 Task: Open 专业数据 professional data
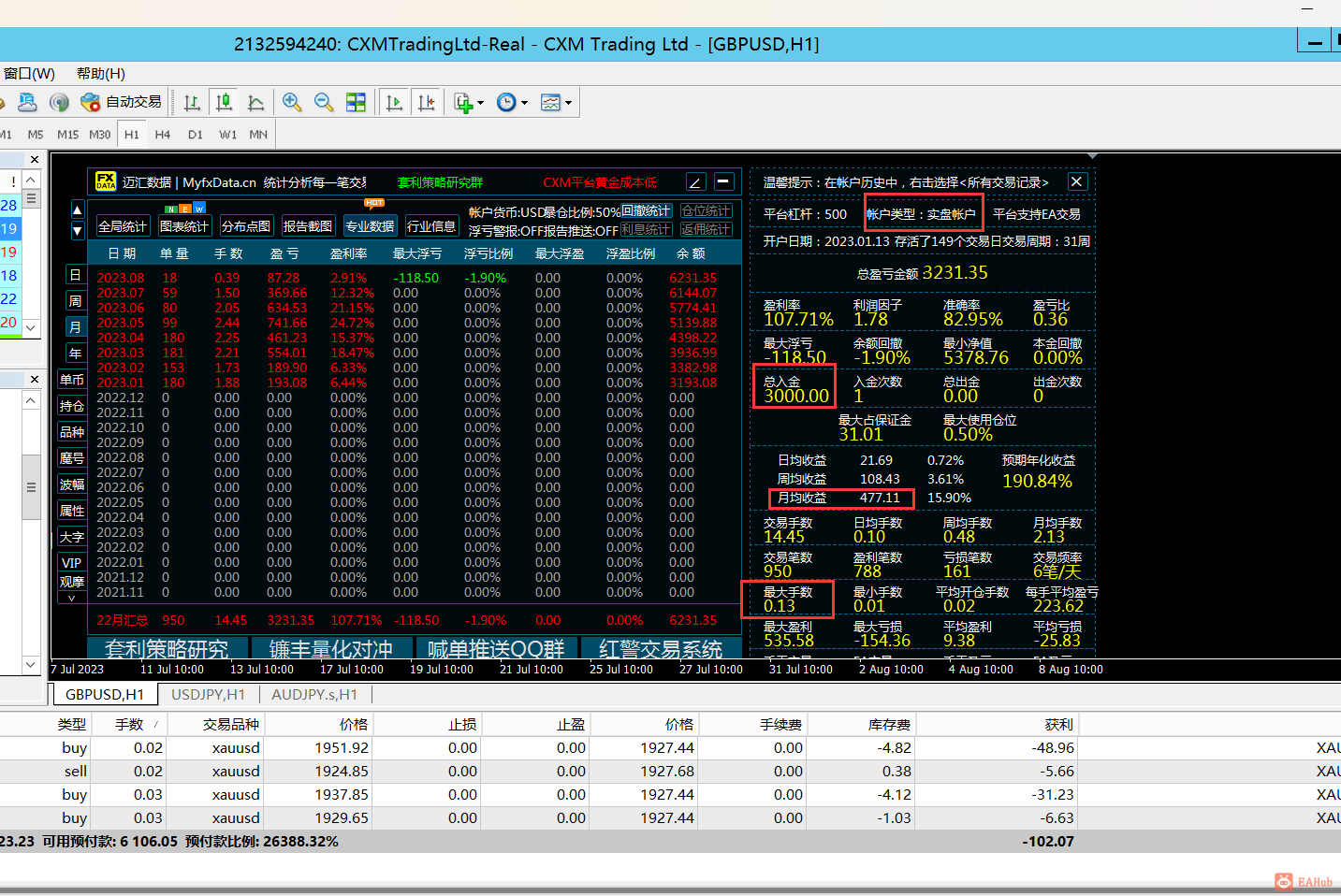click(370, 226)
